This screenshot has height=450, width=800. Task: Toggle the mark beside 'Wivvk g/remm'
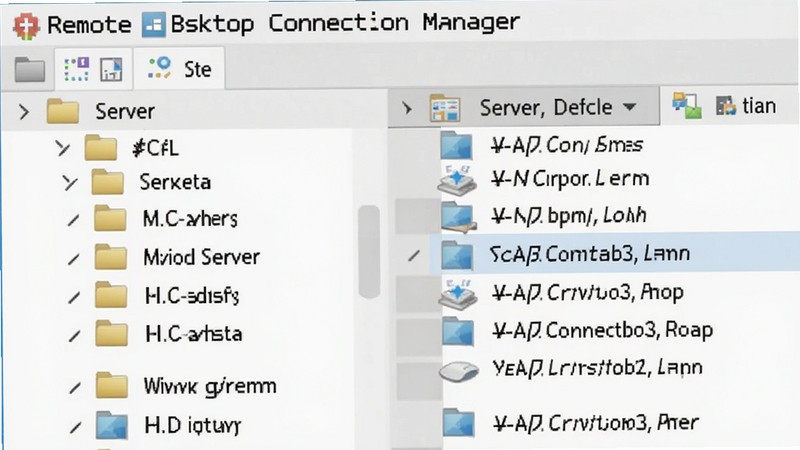click(75, 388)
